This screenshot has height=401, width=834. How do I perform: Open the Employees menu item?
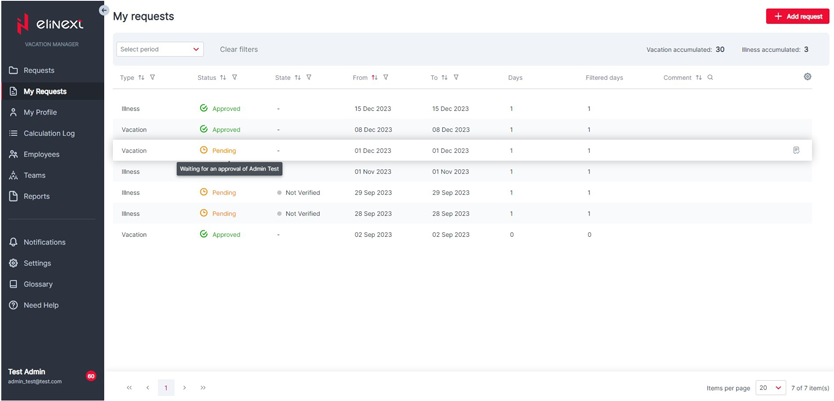(41, 154)
